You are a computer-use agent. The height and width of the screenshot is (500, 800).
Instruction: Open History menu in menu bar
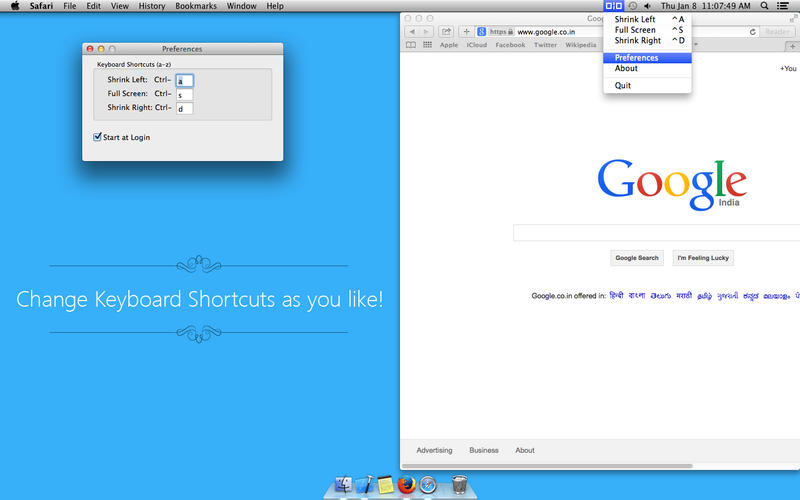[x=152, y=6]
